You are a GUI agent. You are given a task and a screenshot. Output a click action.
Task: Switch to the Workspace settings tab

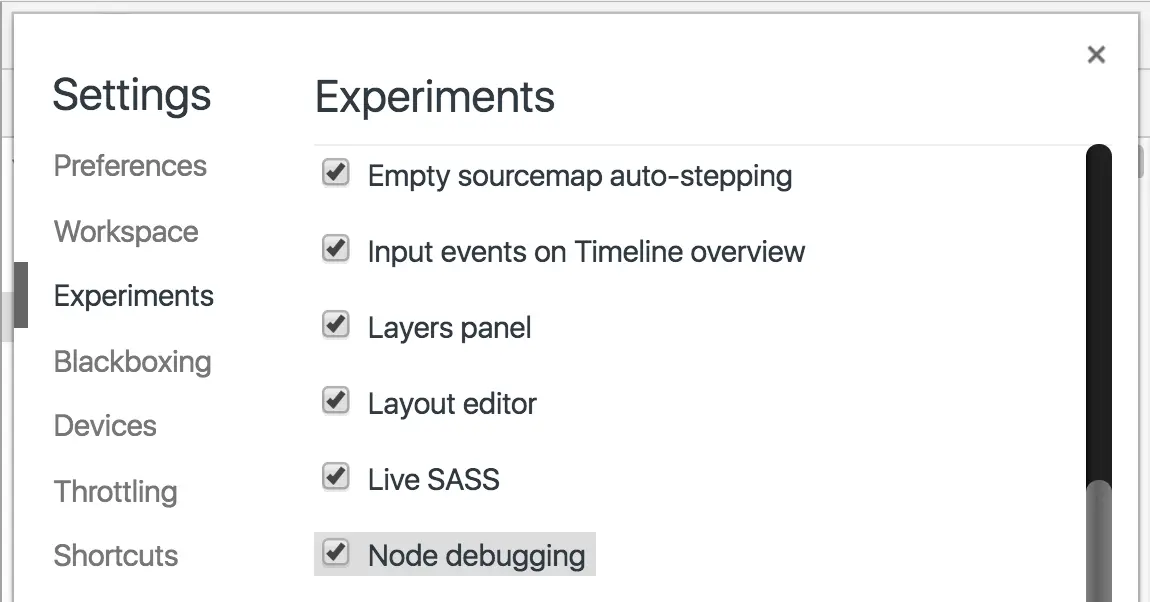pyautogui.click(x=126, y=232)
